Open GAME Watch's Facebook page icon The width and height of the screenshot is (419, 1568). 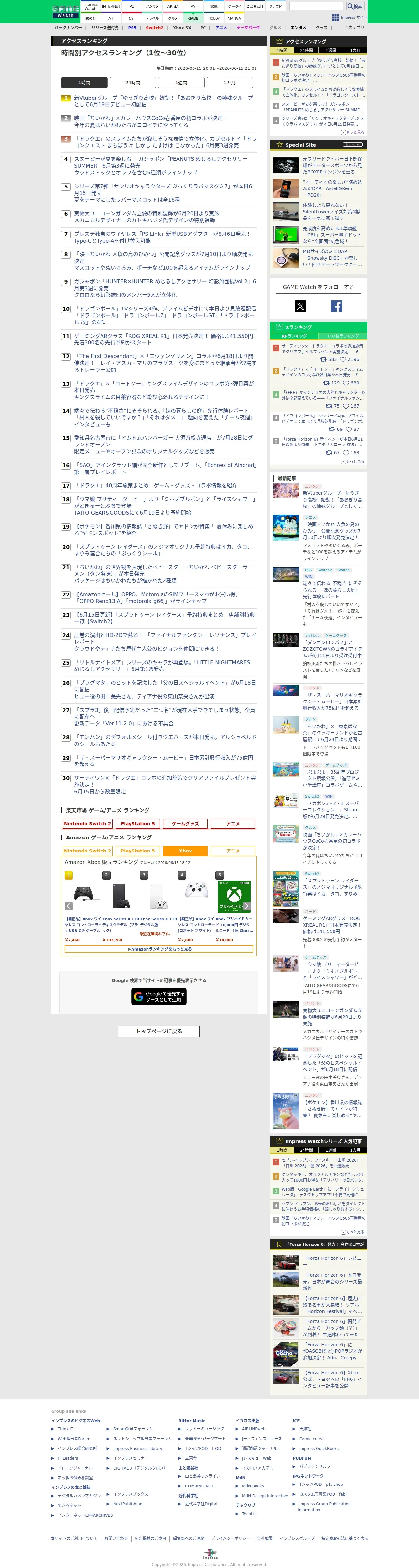(x=336, y=306)
